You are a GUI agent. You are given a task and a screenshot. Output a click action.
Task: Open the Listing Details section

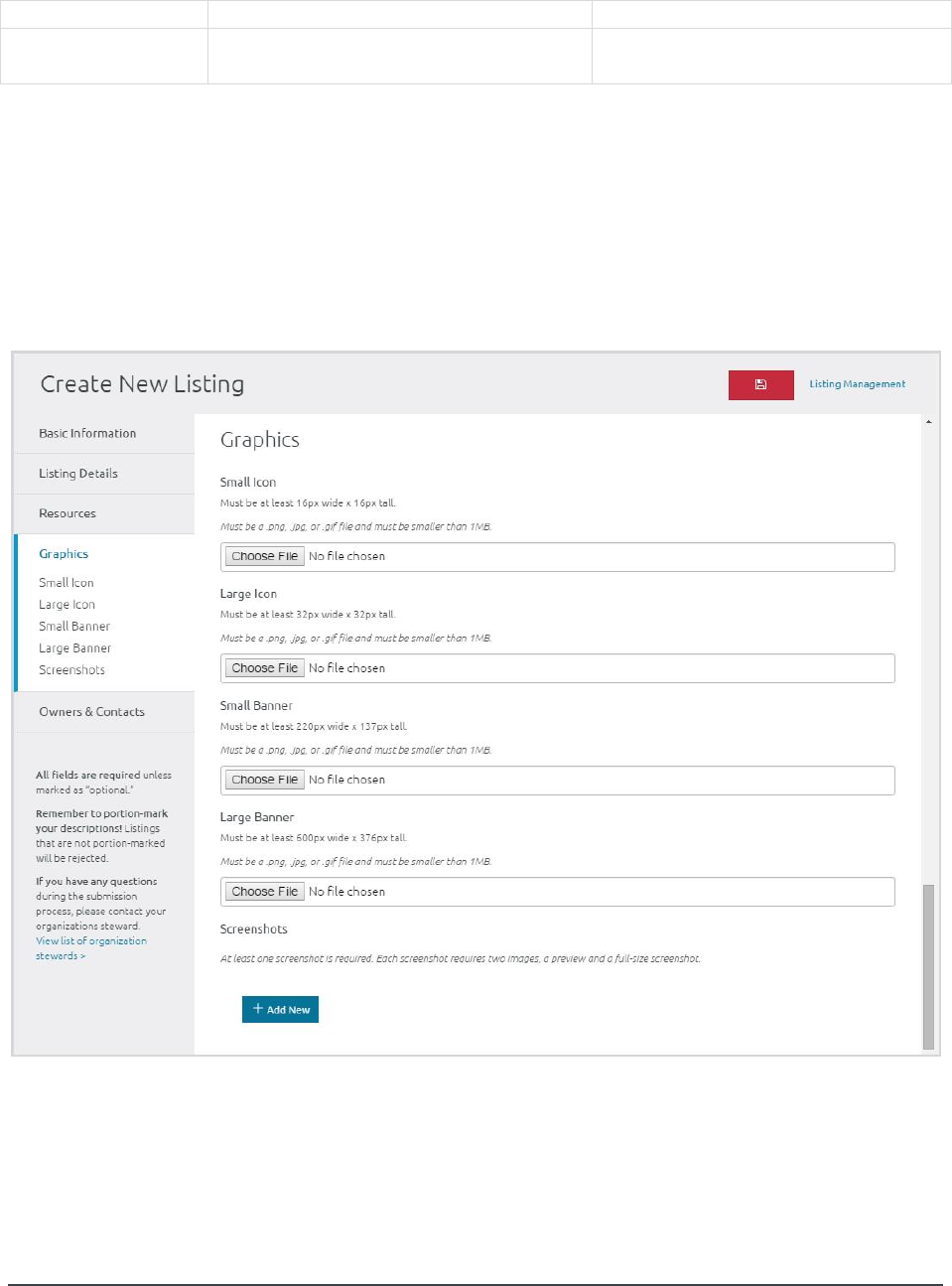78,474
